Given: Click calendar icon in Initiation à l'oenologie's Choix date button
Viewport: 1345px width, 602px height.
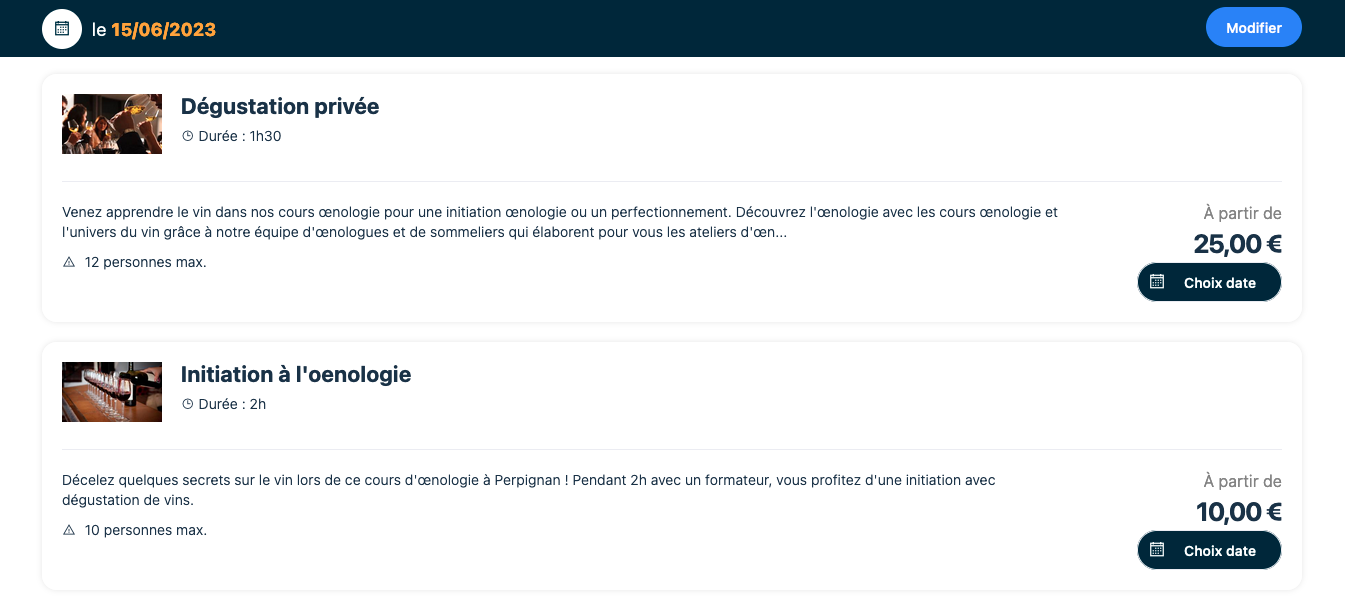Looking at the screenshot, I should point(1157,550).
